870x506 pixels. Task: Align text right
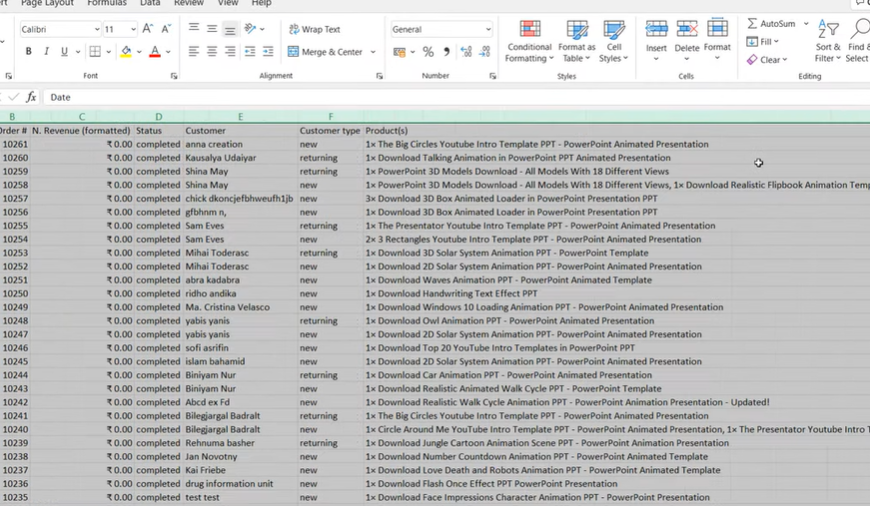point(230,52)
